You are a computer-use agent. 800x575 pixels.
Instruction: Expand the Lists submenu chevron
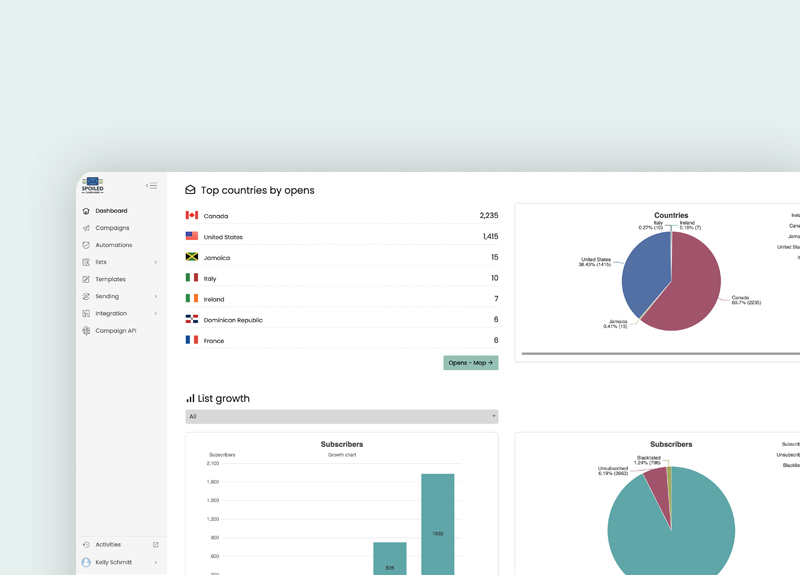coord(156,262)
